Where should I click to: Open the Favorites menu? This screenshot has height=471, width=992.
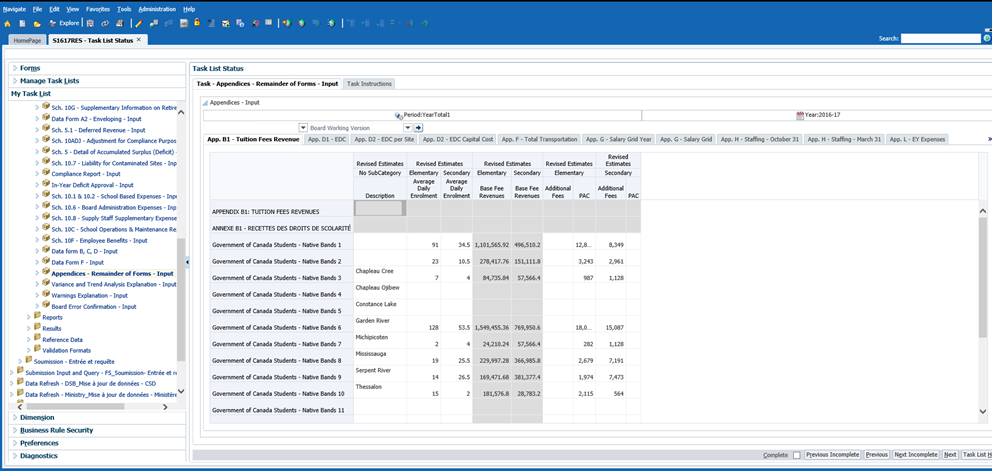point(98,9)
